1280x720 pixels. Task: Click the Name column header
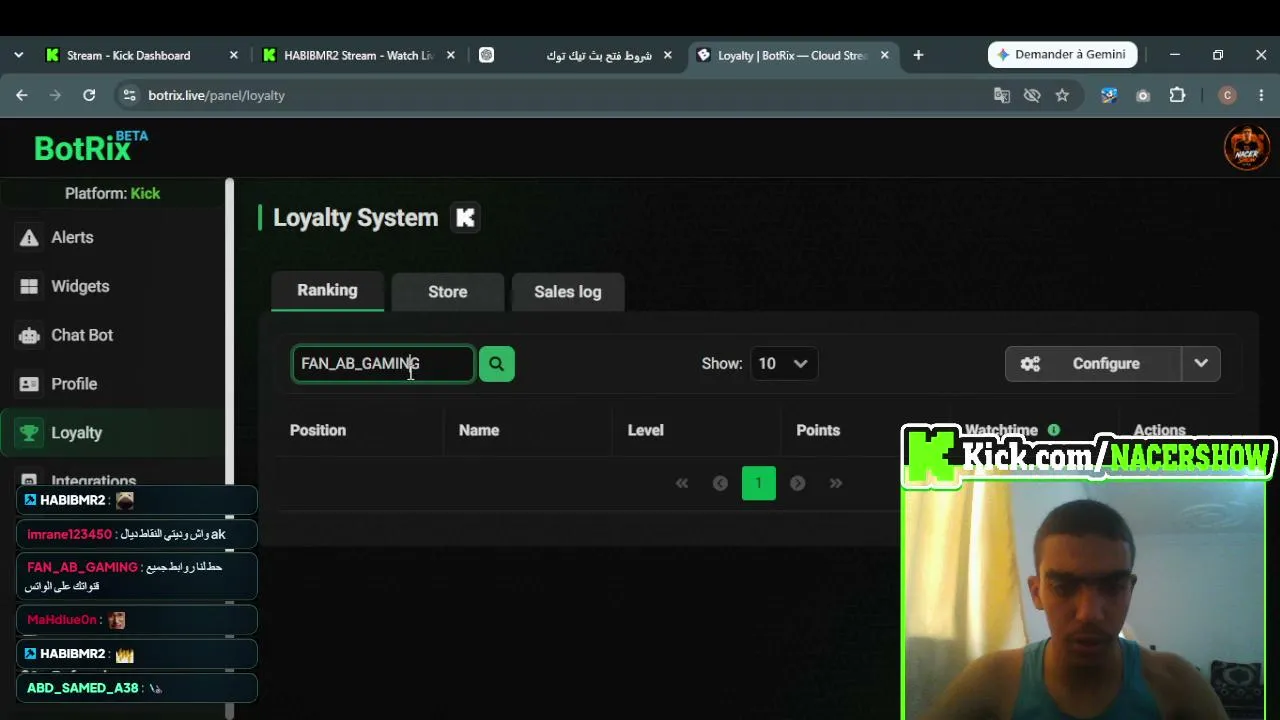tap(479, 430)
